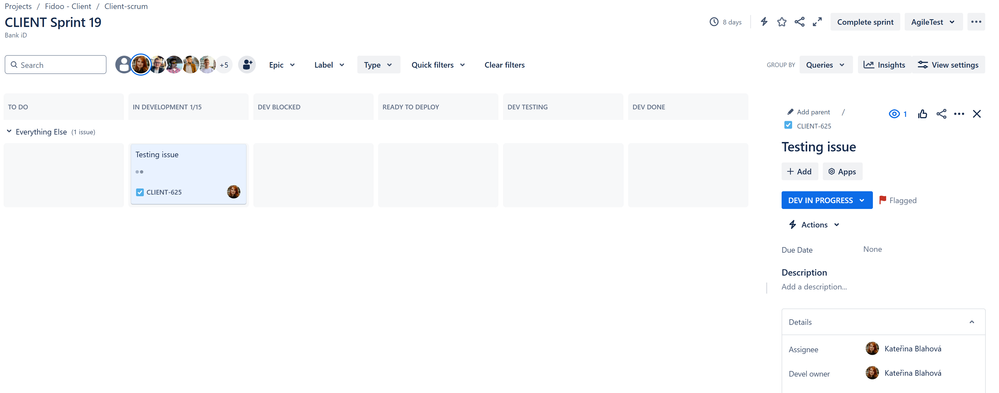This screenshot has height=393, width=999.
Task: Open the Client-scrum breadcrumb
Action: click(x=126, y=6)
